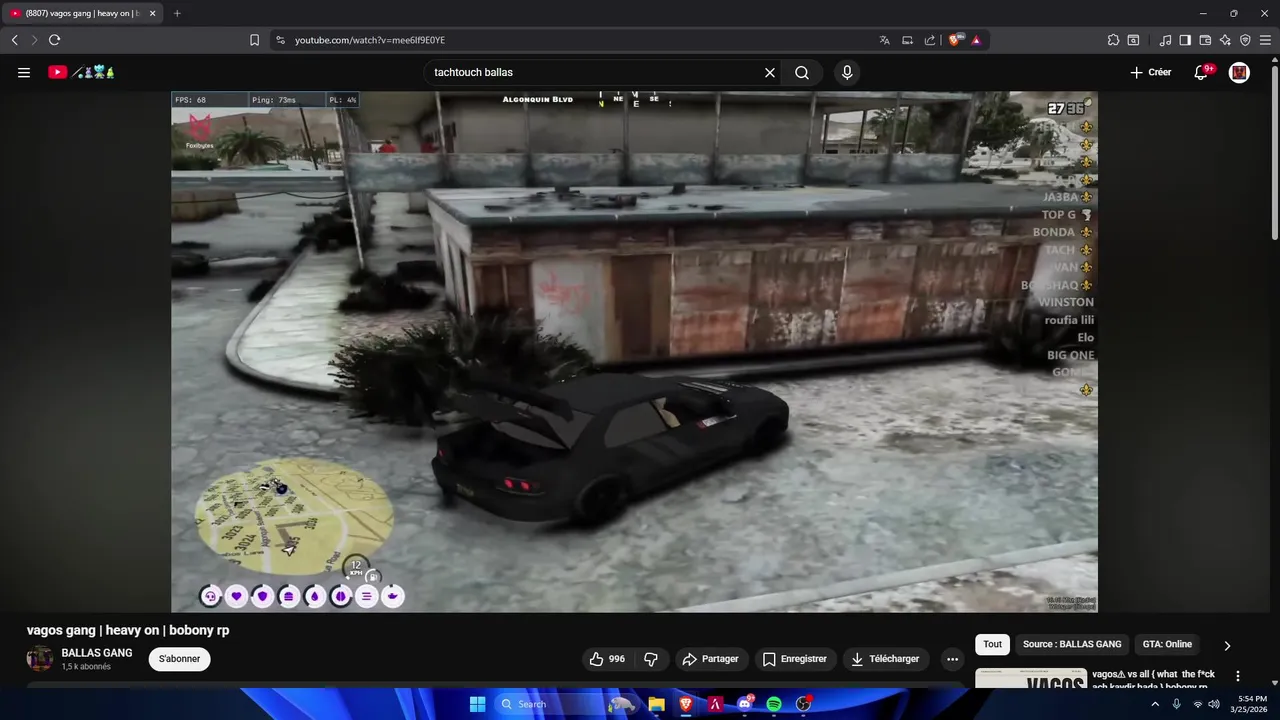Open Brave VPN shield icon

click(1245, 40)
